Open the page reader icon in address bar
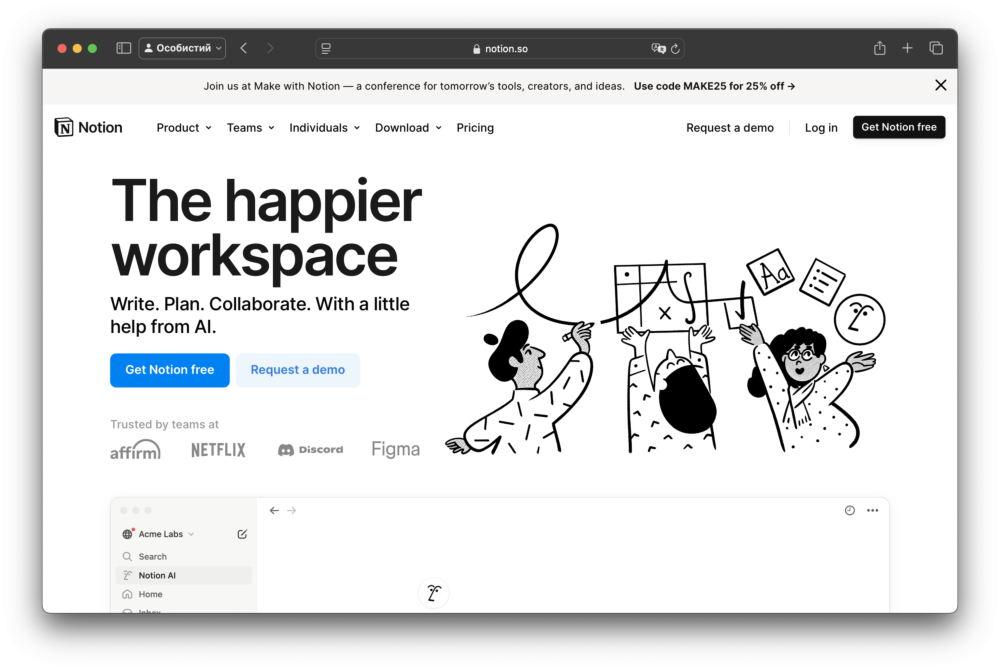The width and height of the screenshot is (1000, 669). click(326, 48)
